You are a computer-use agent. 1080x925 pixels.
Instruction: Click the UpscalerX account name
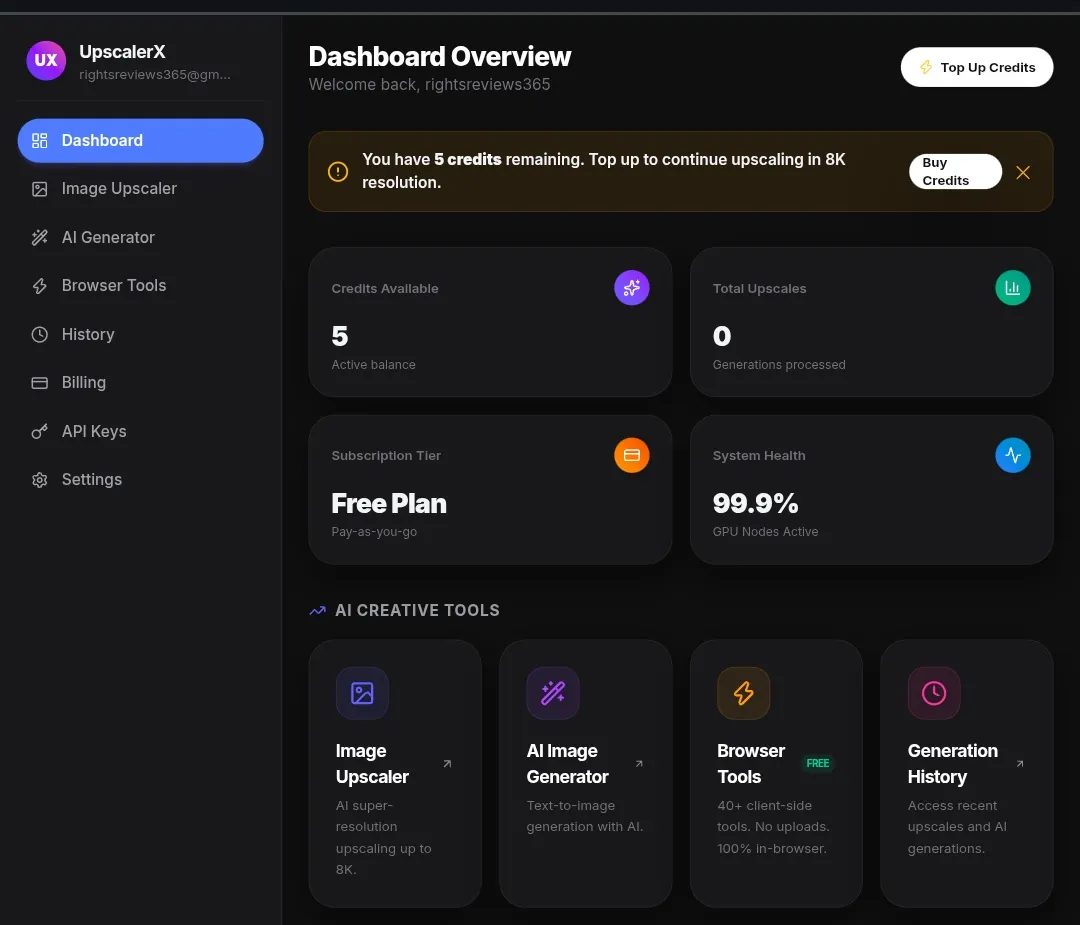122,52
